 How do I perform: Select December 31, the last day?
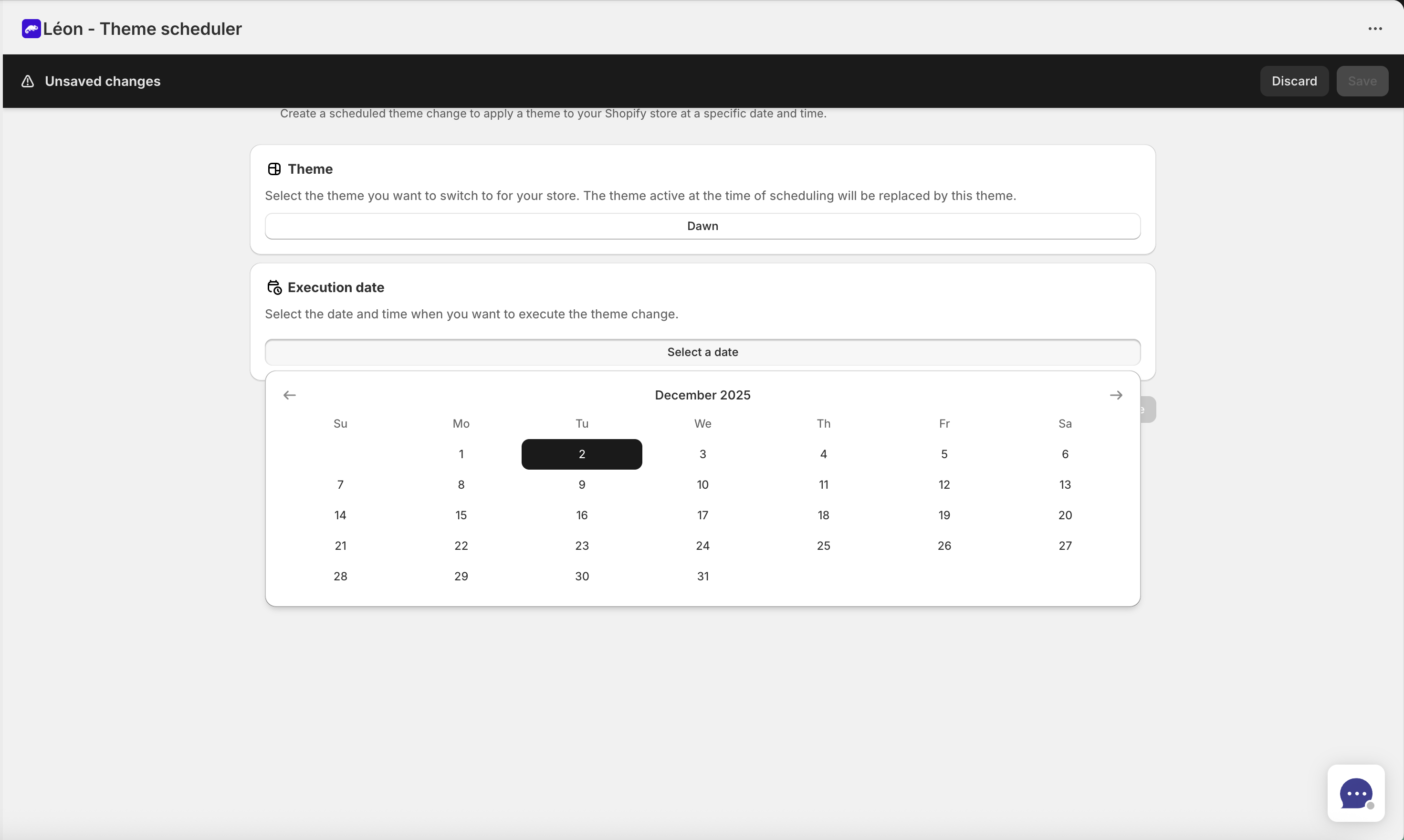point(702,576)
